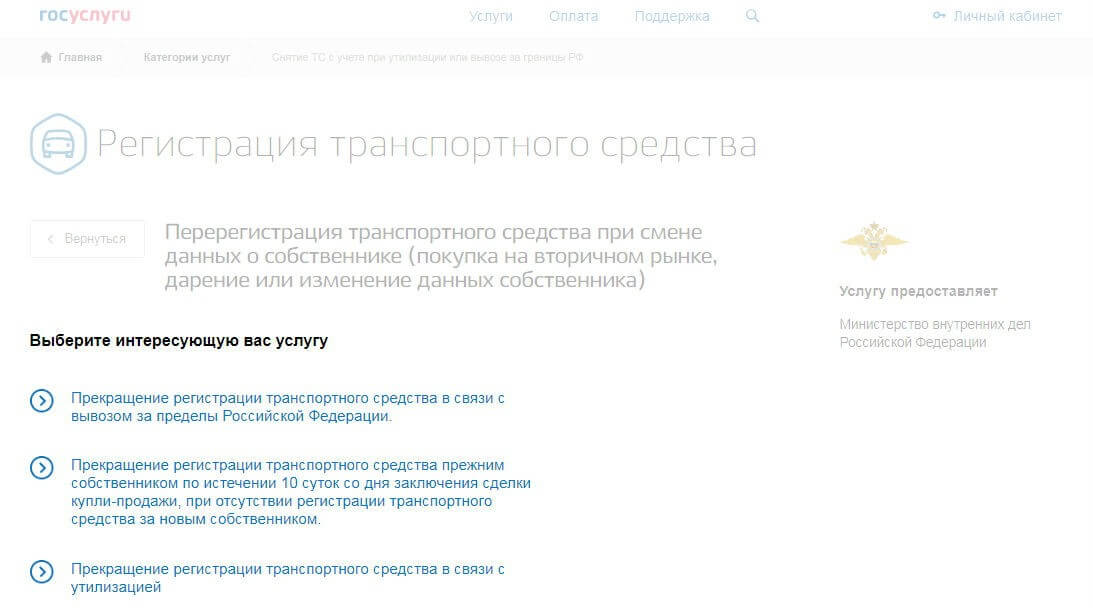Screen dimensions: 1093x608
Task: Click the MVD coat of arms emblem
Action: click(x=873, y=240)
